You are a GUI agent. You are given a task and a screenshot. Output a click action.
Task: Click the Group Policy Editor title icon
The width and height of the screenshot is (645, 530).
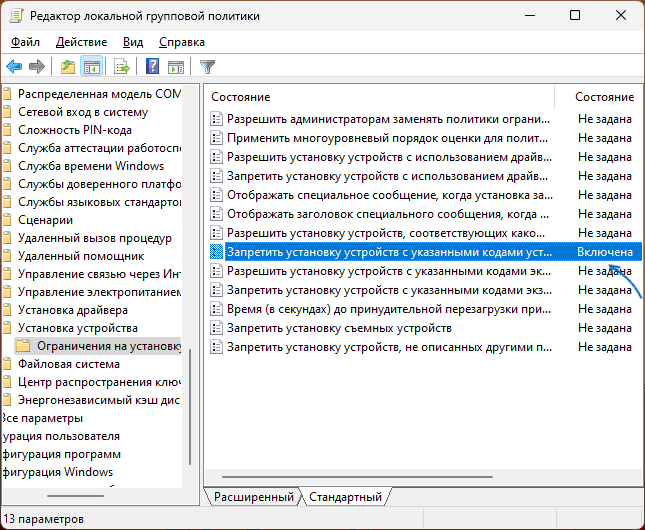[x=16, y=16]
